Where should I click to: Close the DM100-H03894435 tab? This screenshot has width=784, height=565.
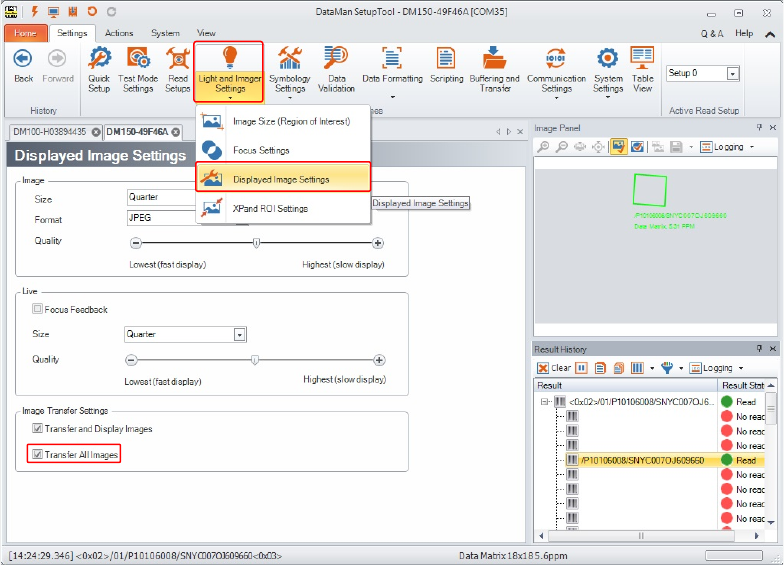click(x=96, y=132)
